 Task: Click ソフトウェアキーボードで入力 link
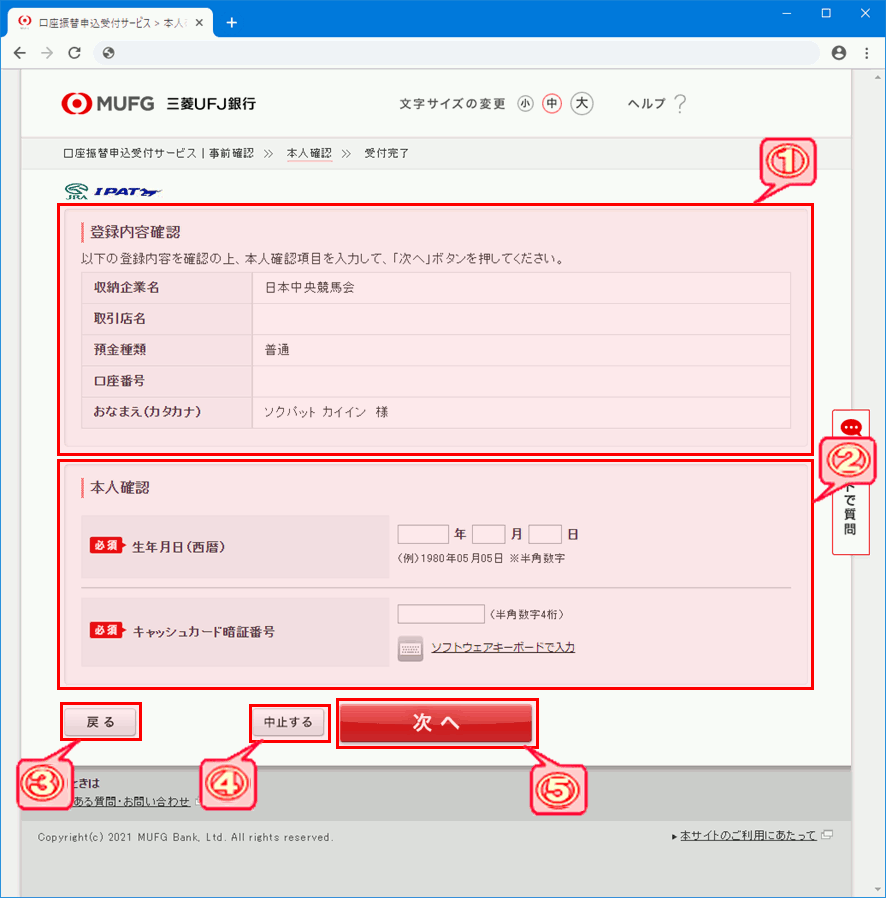click(x=502, y=648)
